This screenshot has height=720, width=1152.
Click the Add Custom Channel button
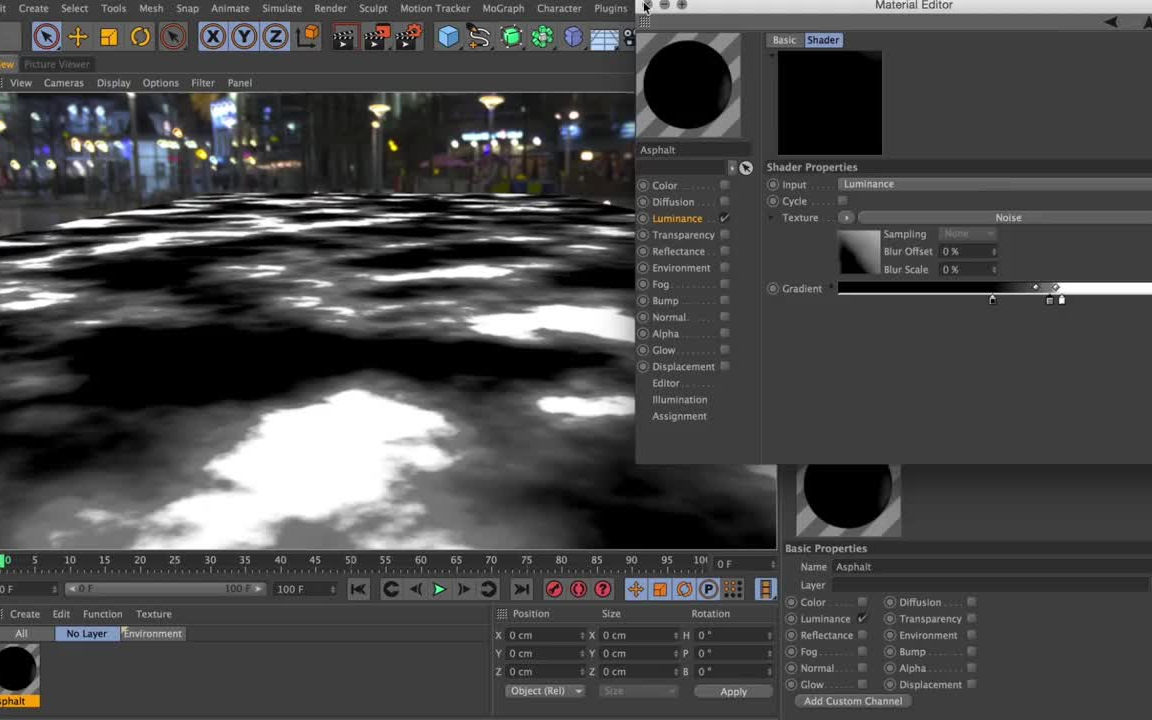click(x=853, y=701)
